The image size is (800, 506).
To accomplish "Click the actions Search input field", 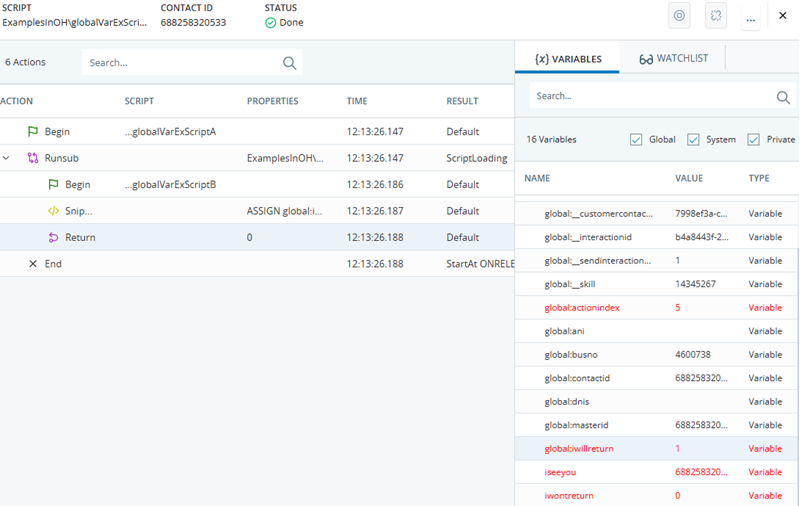I will [180, 63].
